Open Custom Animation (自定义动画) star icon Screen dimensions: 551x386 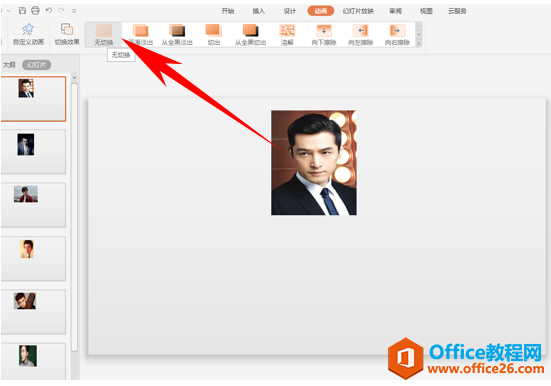click(28, 34)
